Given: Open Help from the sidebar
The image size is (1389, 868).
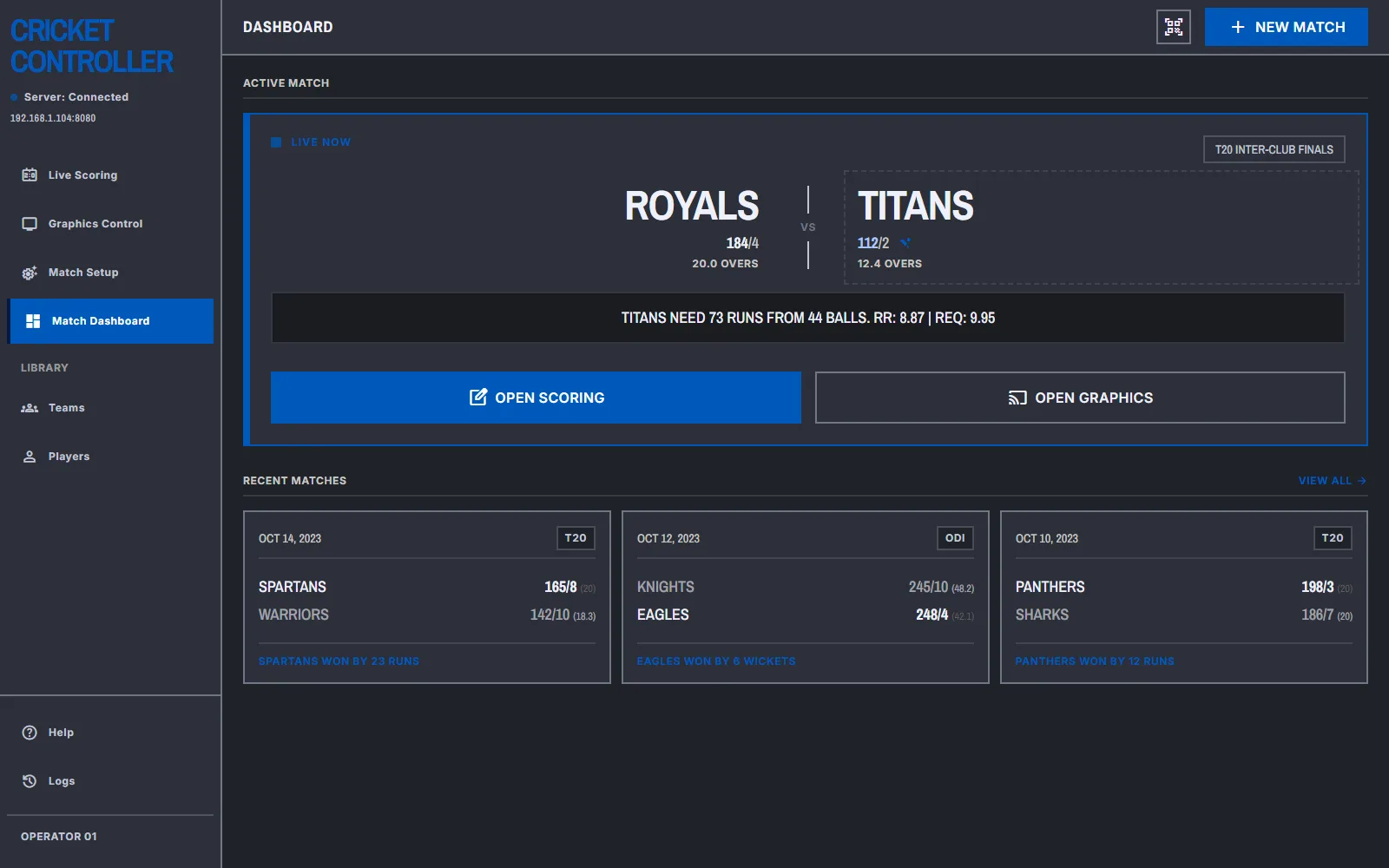Looking at the screenshot, I should [110, 733].
